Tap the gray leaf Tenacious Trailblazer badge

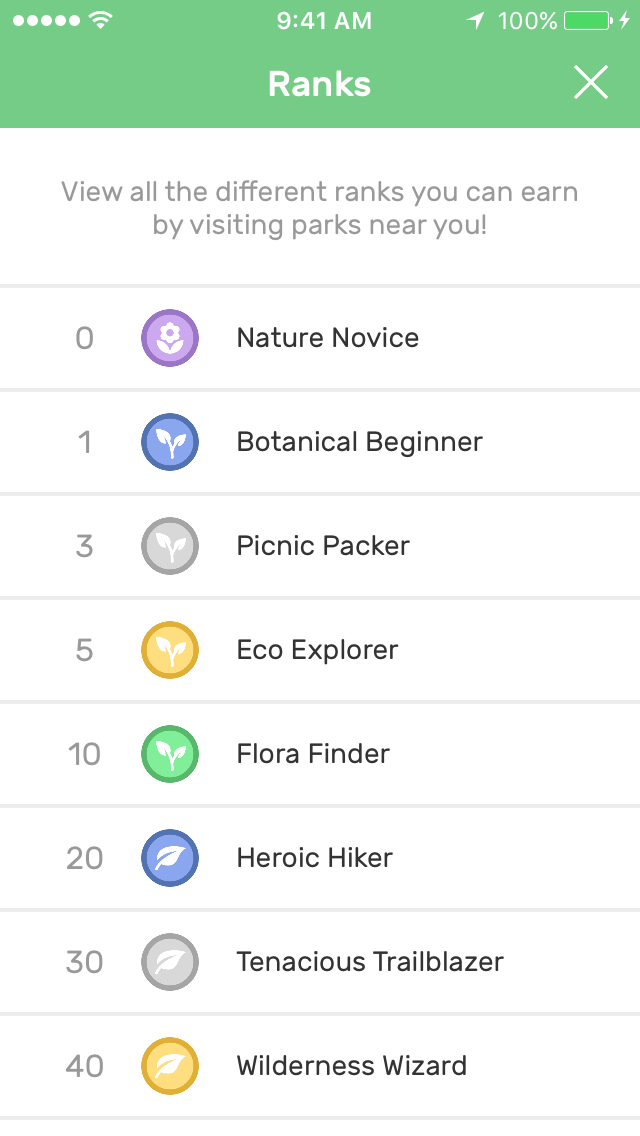[x=170, y=962]
